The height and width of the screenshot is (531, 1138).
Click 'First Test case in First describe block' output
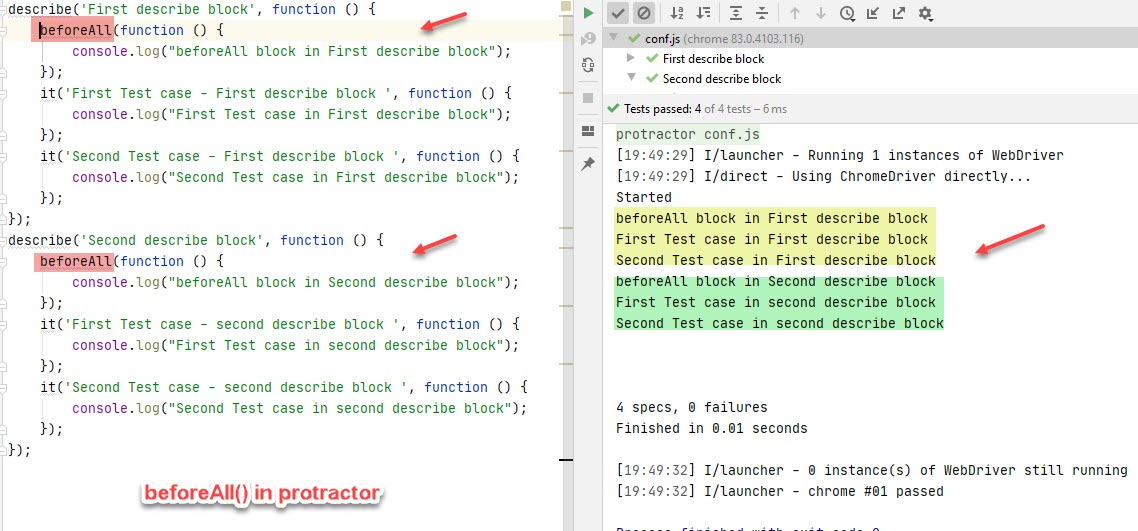(771, 239)
